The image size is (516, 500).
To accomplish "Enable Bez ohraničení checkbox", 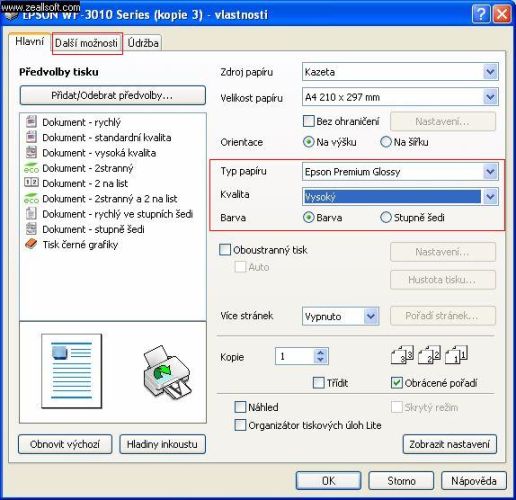I will click(309, 121).
